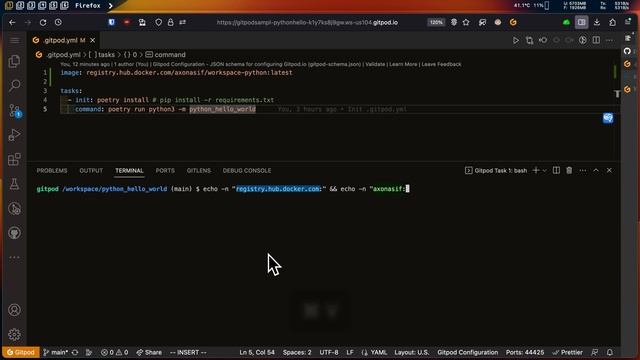Open notifications bell in status bar

point(609,353)
